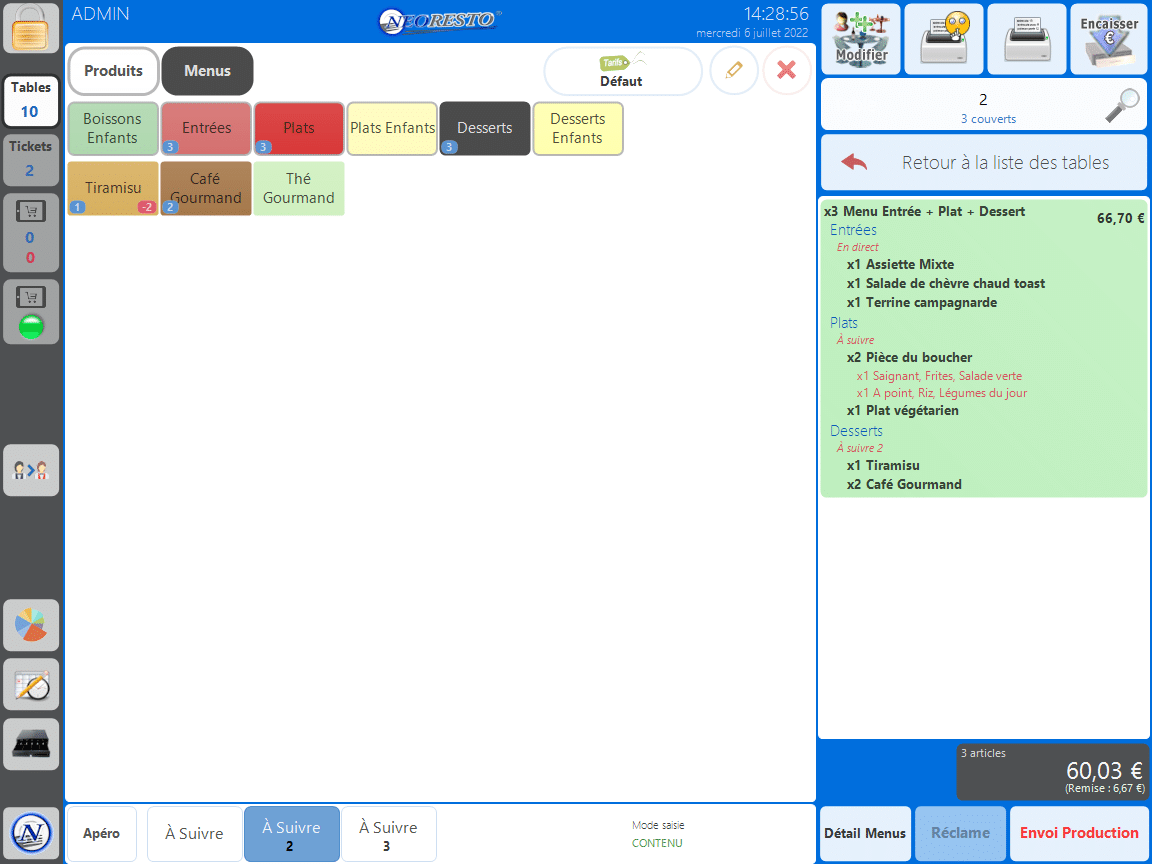Activate the À Suivre 3 option
This screenshot has width=1152, height=864.
point(388,833)
